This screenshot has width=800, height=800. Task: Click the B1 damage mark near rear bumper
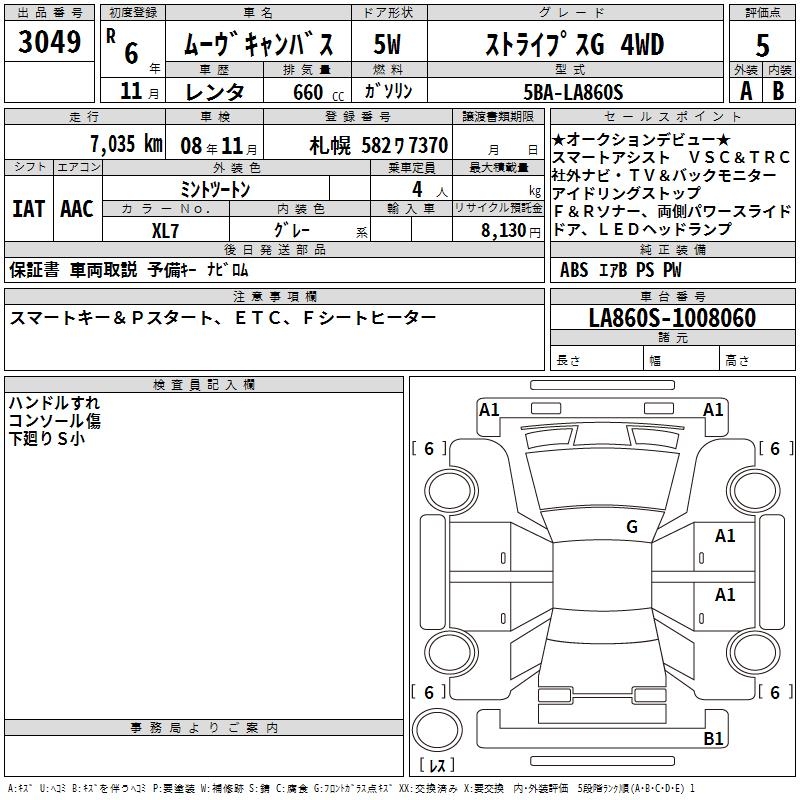coord(713,739)
